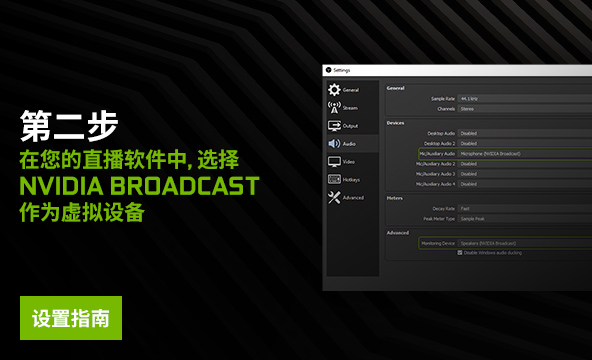
Task: Select the Hotkeys keyboard icon
Action: [x=334, y=179]
